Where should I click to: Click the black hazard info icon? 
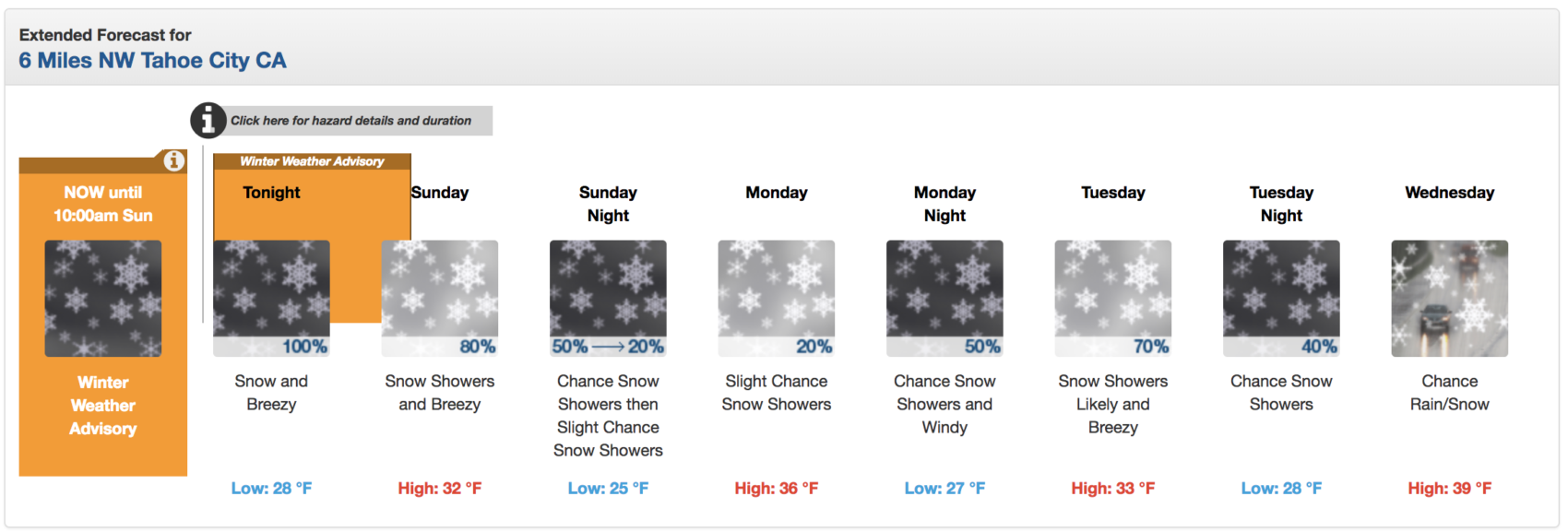point(208,120)
